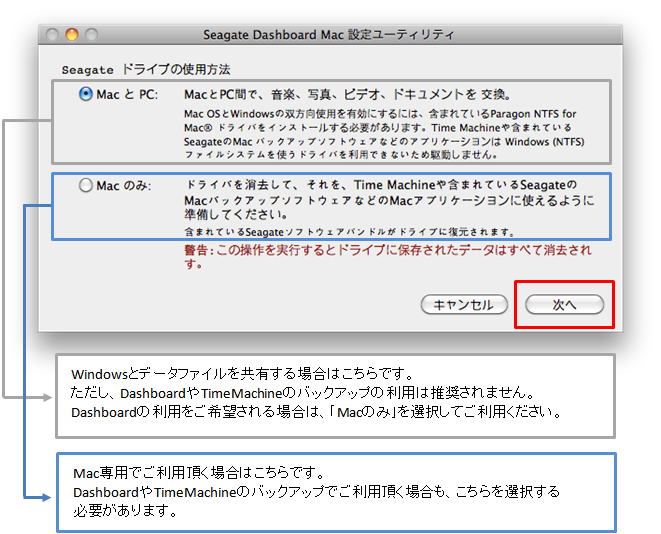Screen dimensions: 661x534
Task: Select the 'Mac のみ' radio button
Action: (x=86, y=185)
